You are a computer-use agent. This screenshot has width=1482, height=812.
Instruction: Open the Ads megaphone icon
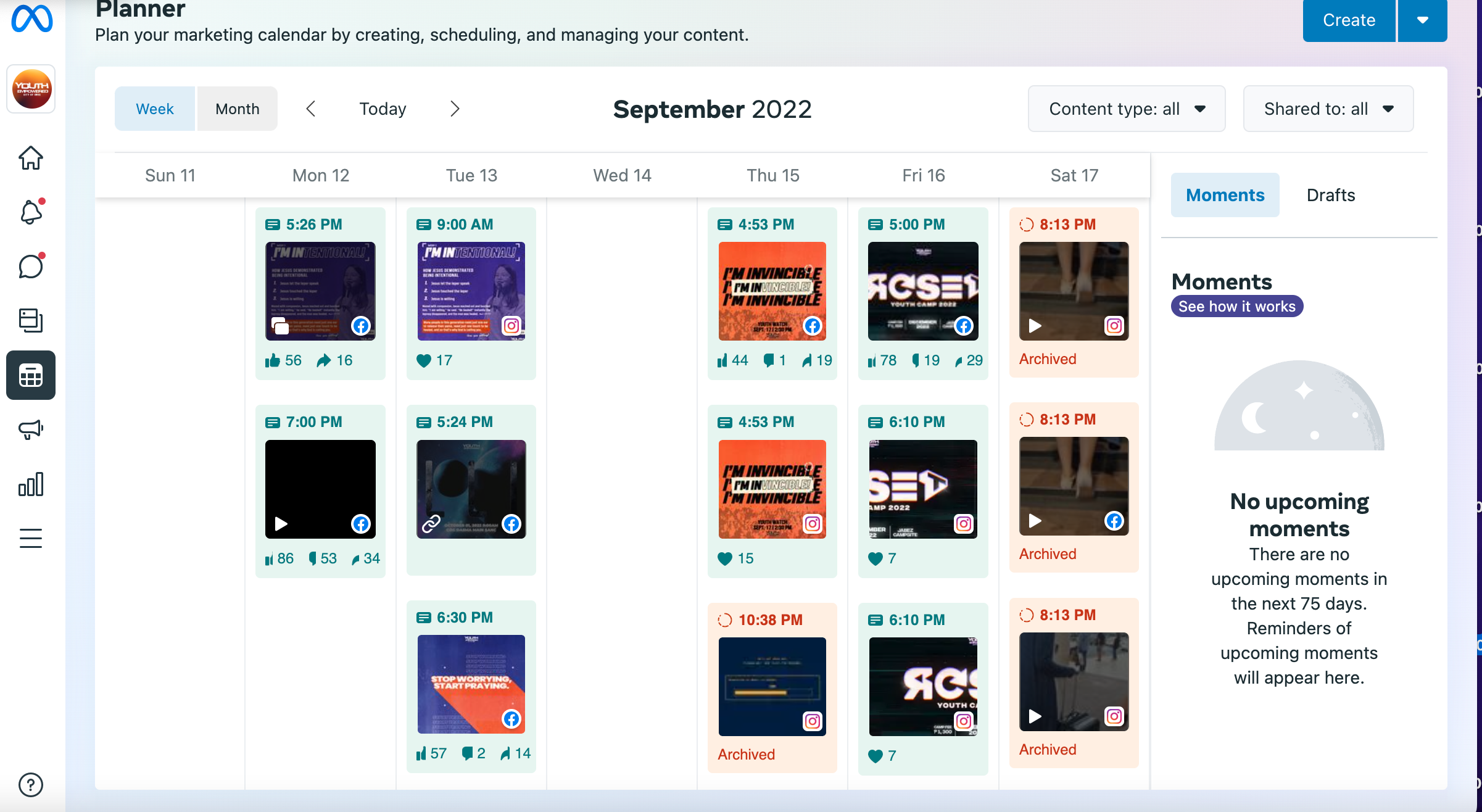[31, 429]
